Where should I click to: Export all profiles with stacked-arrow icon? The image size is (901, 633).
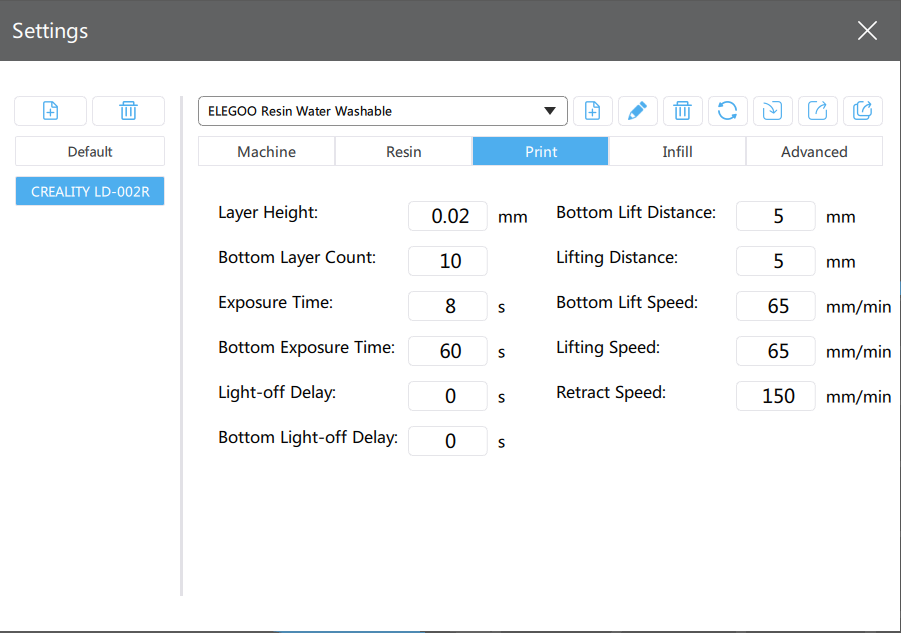(862, 111)
